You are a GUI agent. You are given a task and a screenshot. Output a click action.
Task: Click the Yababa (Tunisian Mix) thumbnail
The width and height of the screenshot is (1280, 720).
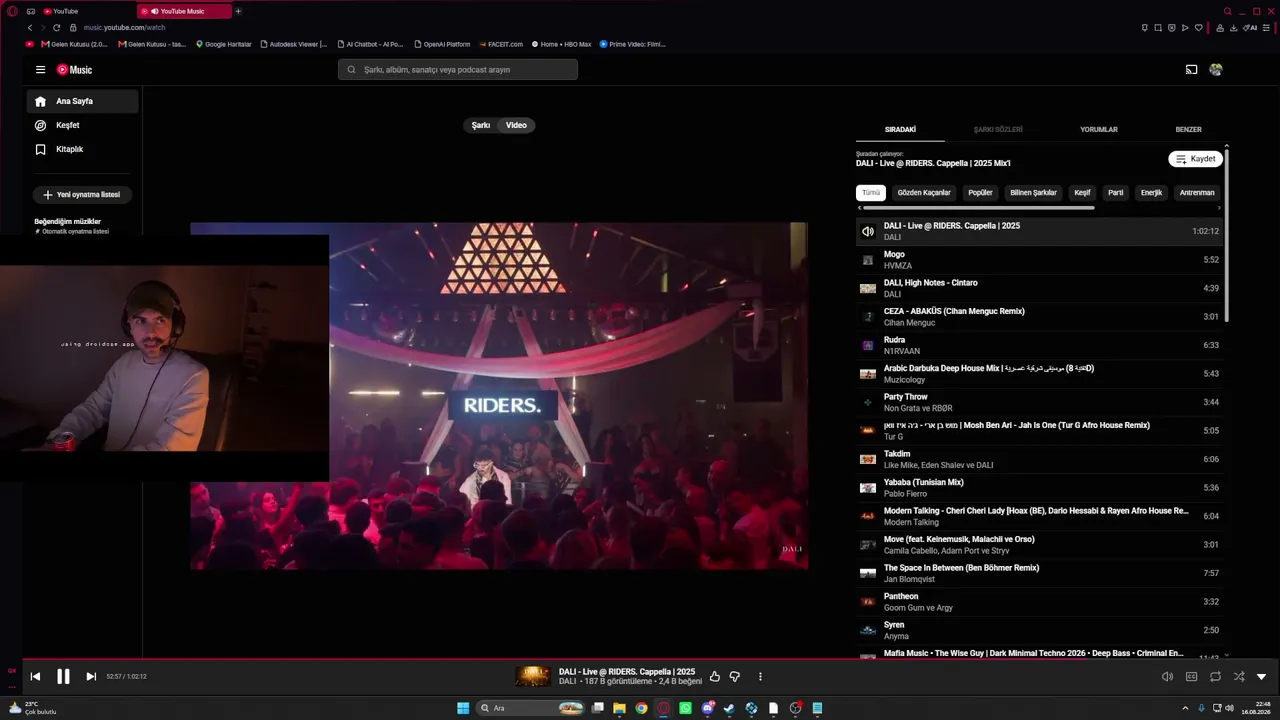(868, 488)
